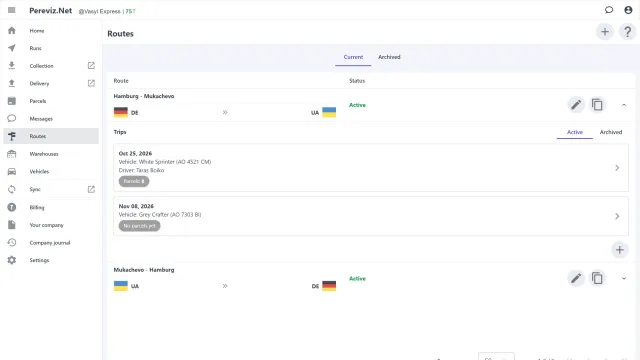640x360 pixels.
Task: Click the Collection download icon
Action: coord(12,65)
